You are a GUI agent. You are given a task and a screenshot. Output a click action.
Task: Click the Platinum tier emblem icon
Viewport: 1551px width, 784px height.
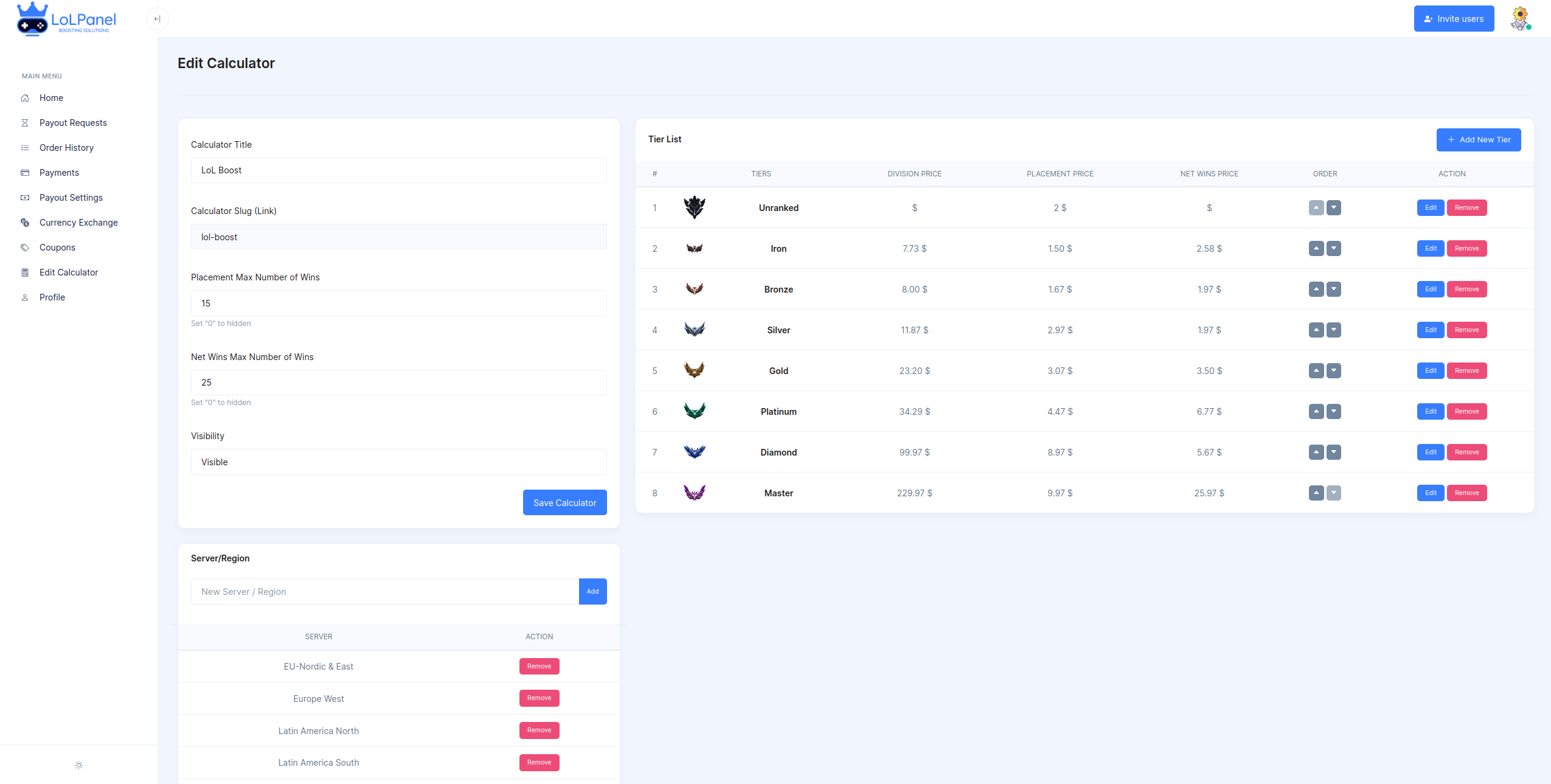694,411
